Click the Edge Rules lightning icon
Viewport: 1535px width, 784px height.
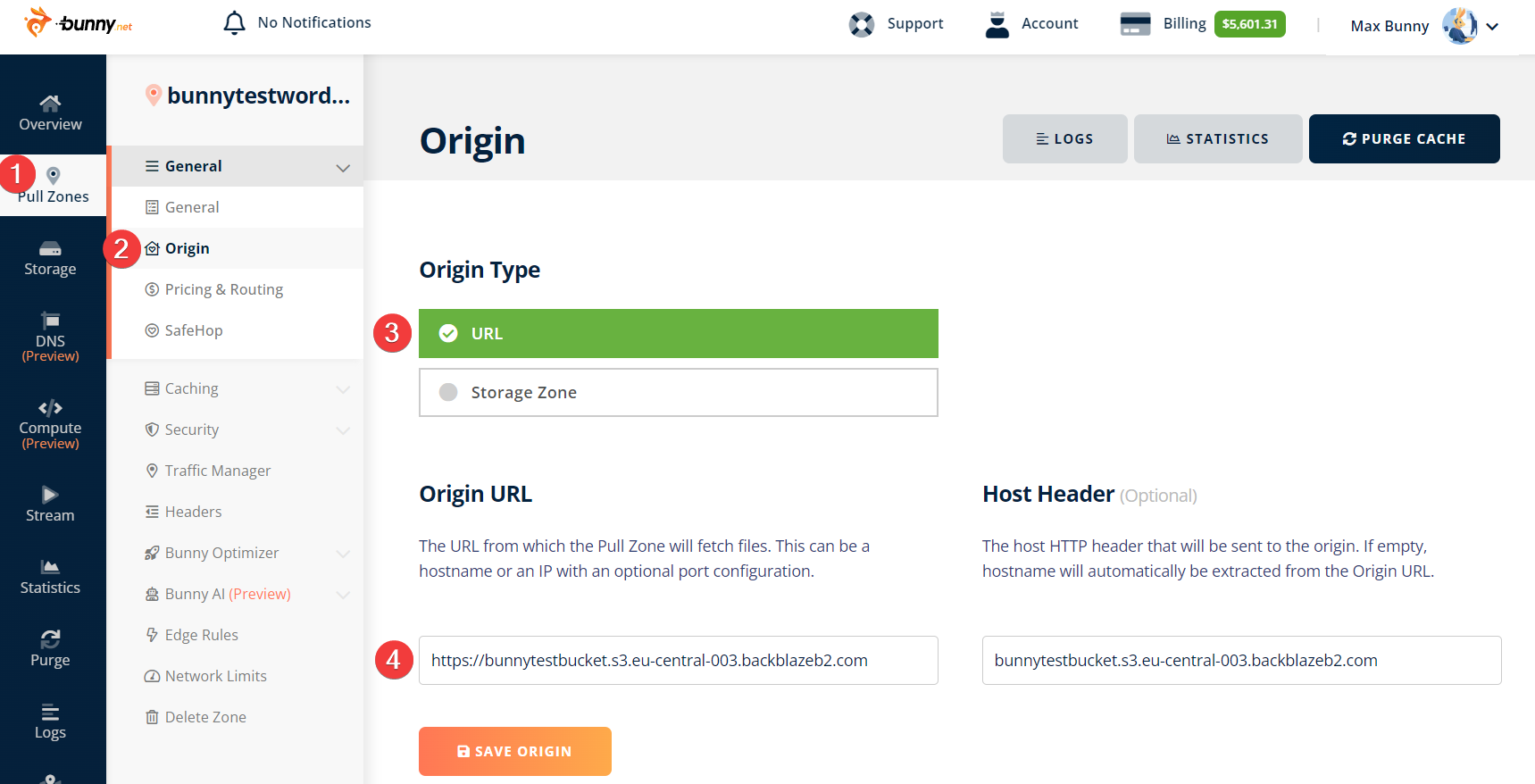coord(152,635)
